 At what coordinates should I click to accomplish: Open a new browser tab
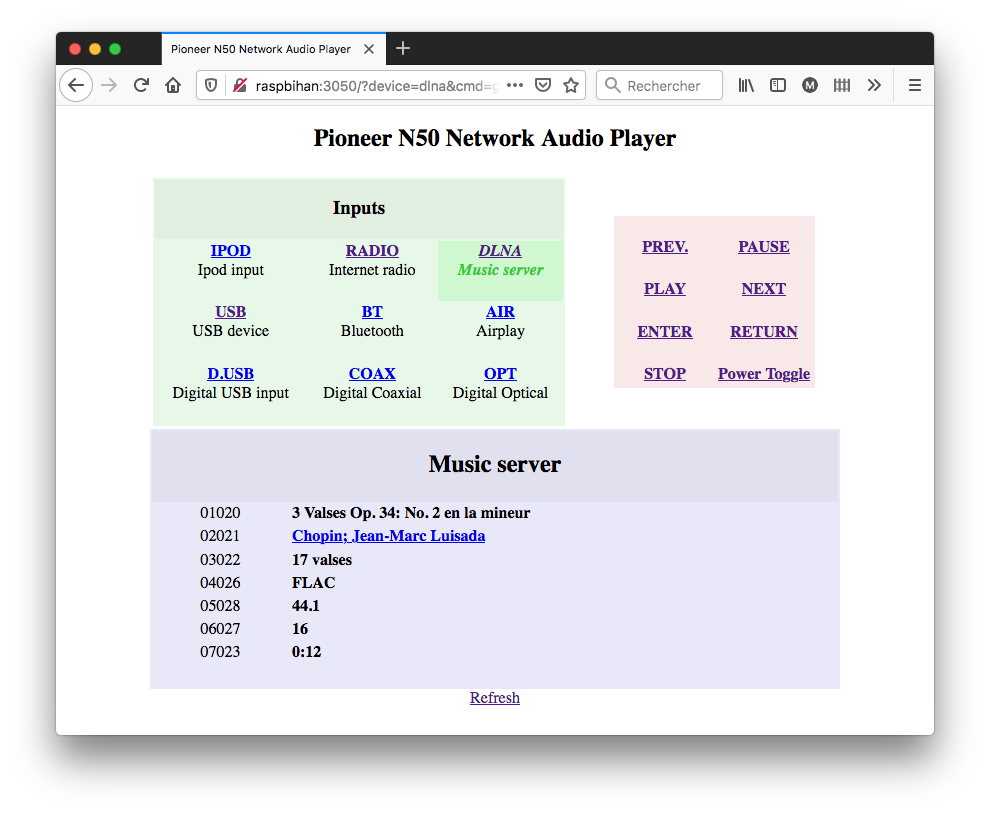(403, 49)
